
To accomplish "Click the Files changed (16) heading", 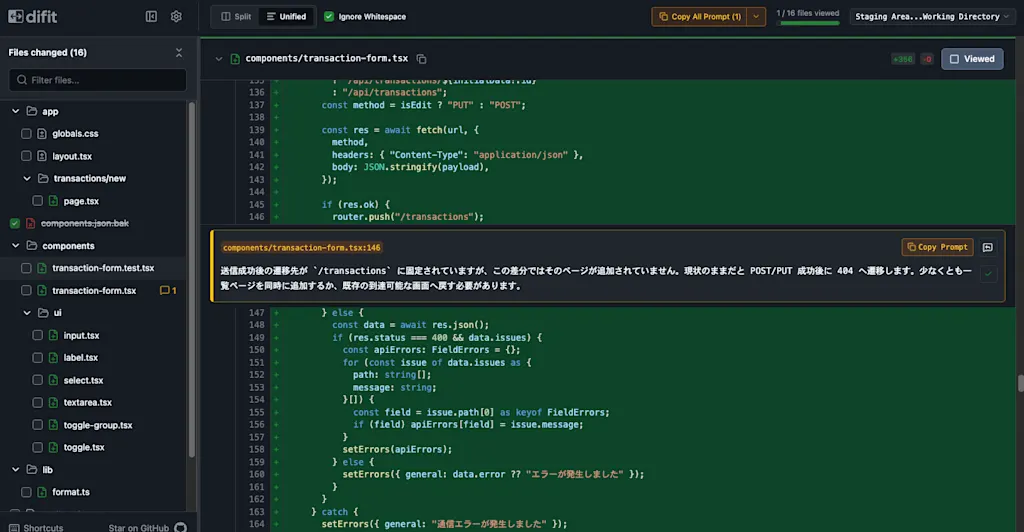I will 48,52.
